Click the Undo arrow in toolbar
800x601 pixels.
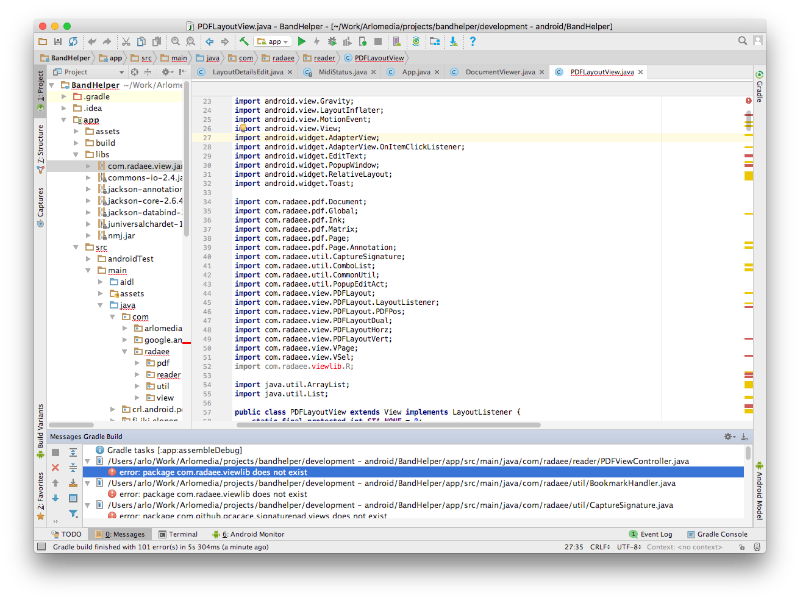coord(92,41)
